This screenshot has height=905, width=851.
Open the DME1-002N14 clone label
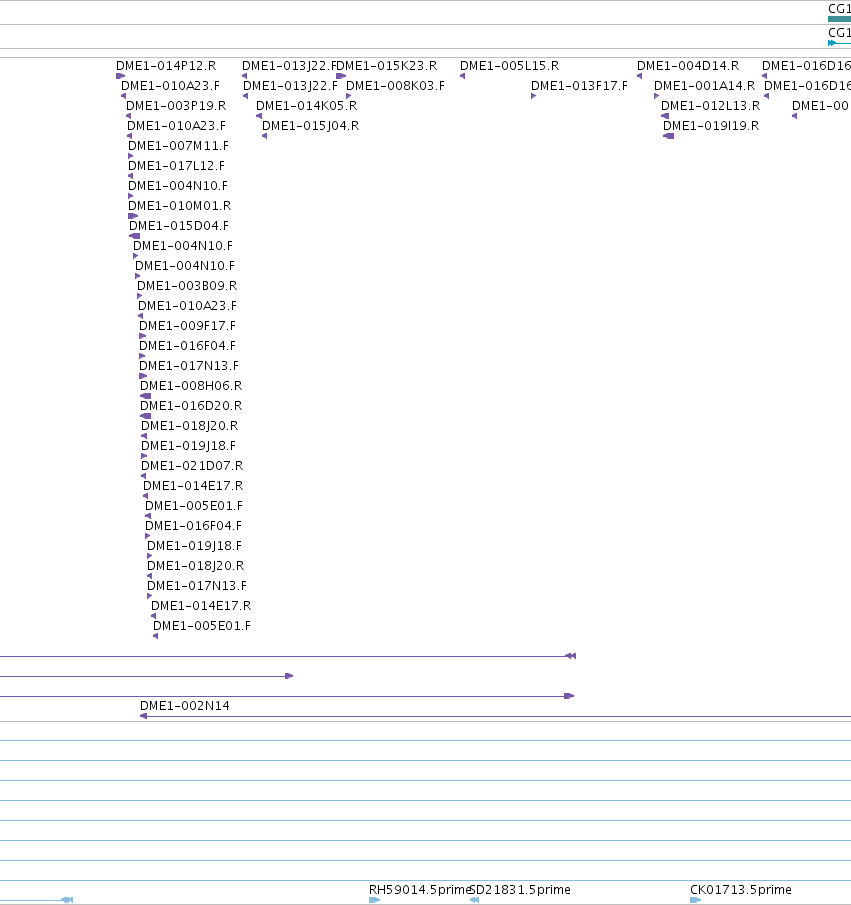185,706
